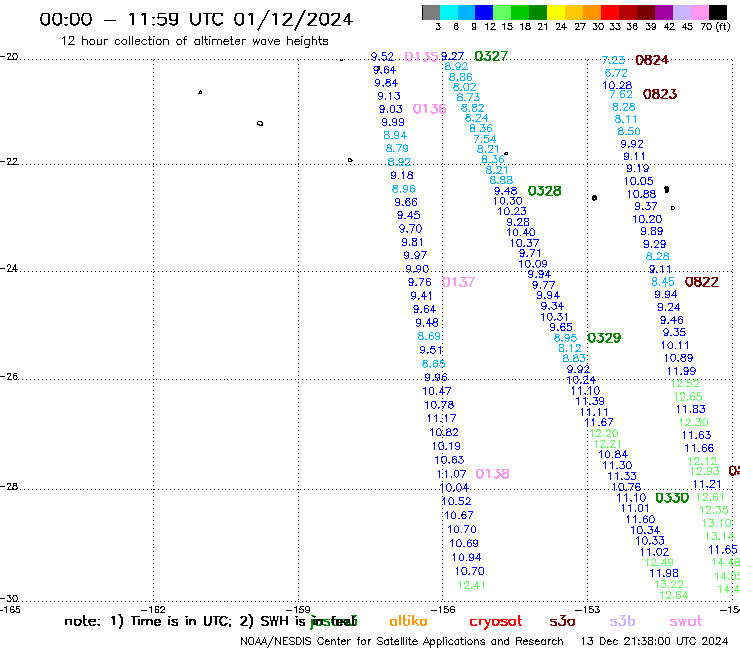Select the wave height reading 13.22
This screenshot has width=740, height=650.
tap(669, 584)
